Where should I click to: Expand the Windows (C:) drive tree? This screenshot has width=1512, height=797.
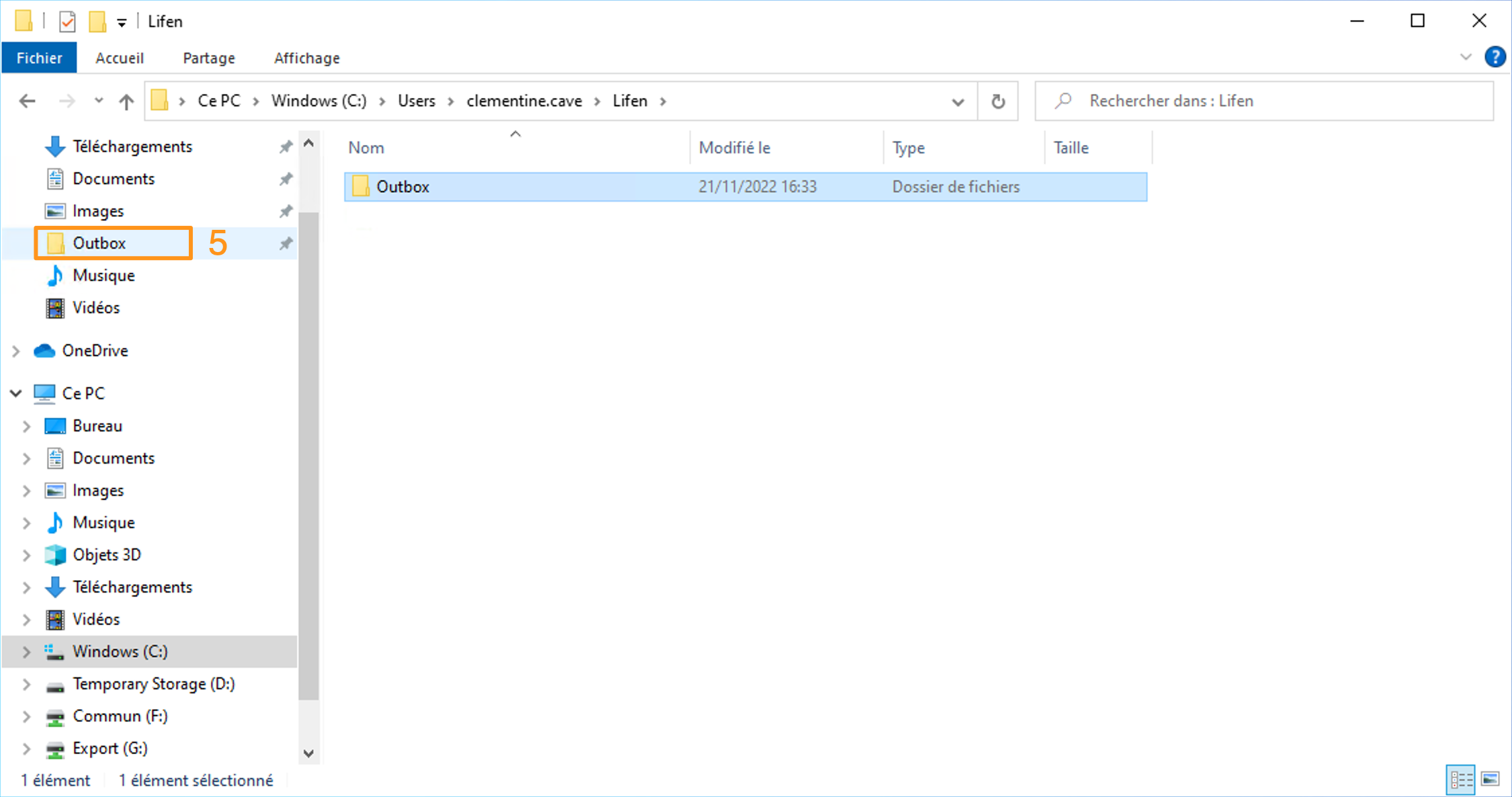pyautogui.click(x=26, y=652)
